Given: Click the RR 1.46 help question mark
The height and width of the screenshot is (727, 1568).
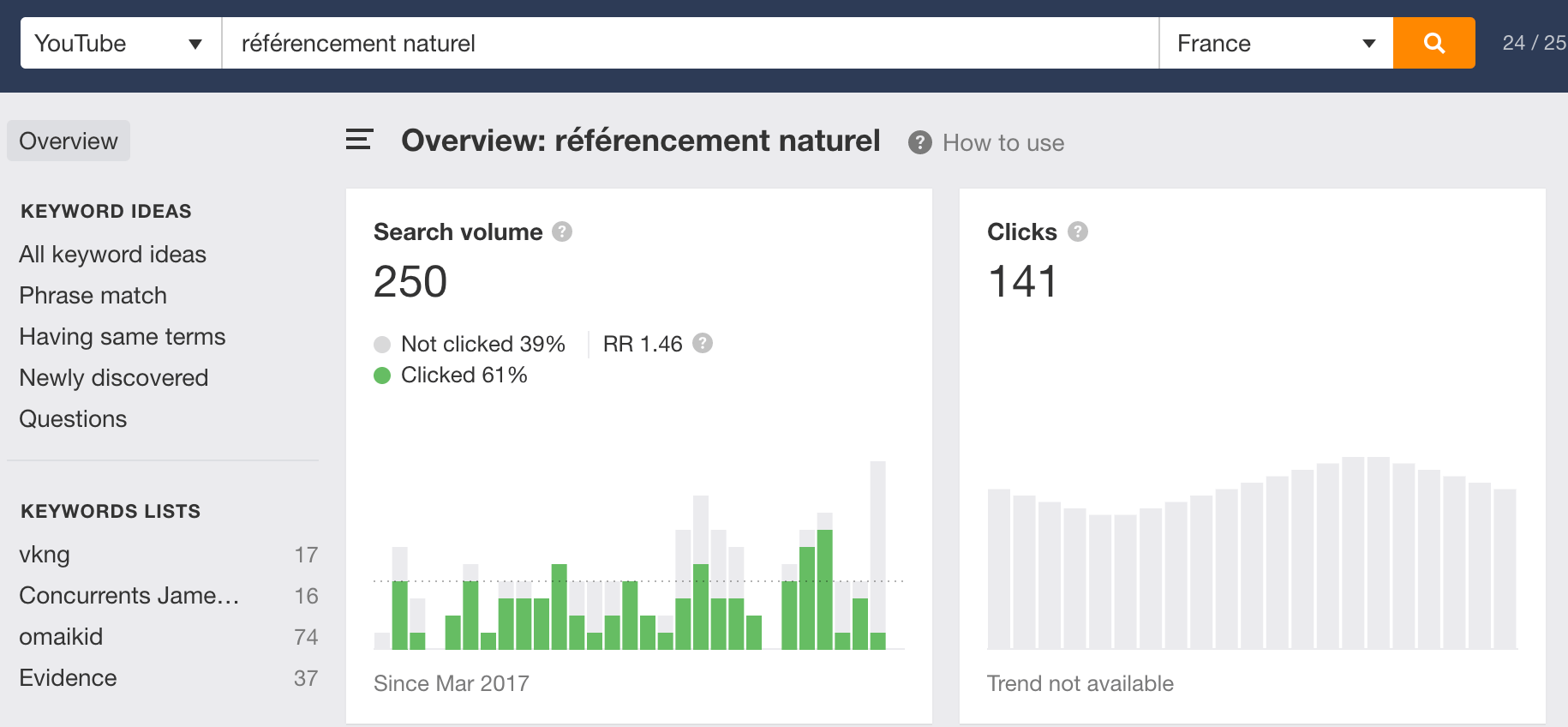Looking at the screenshot, I should coord(703,343).
